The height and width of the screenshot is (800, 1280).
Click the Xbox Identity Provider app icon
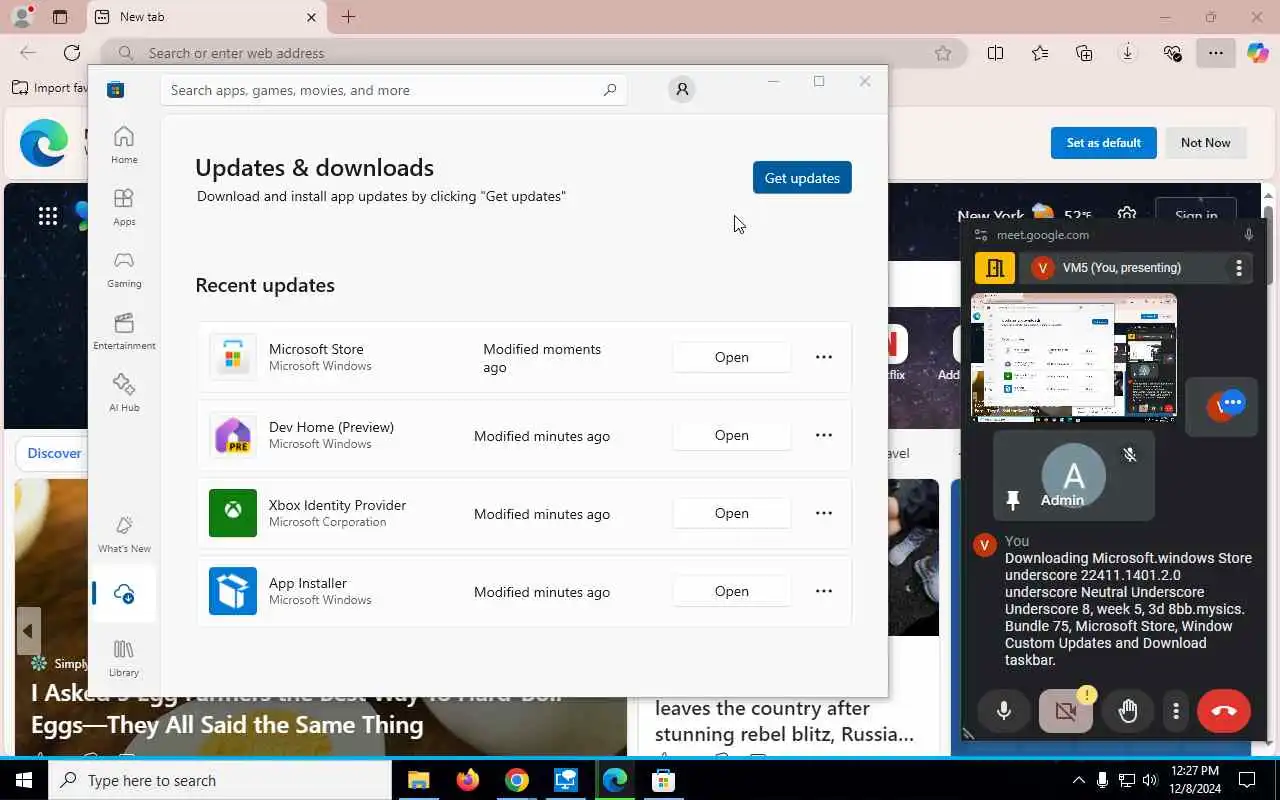233,513
